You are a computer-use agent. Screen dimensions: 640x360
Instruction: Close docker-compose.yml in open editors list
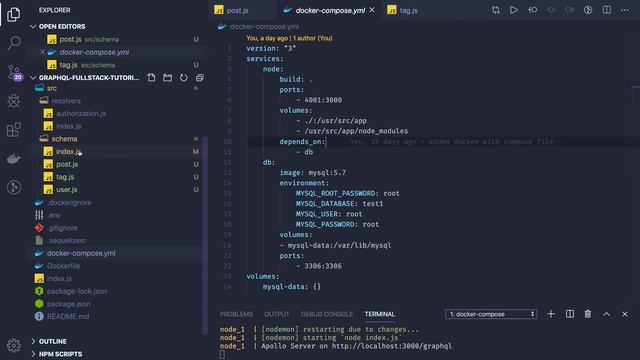pyautogui.click(x=42, y=52)
